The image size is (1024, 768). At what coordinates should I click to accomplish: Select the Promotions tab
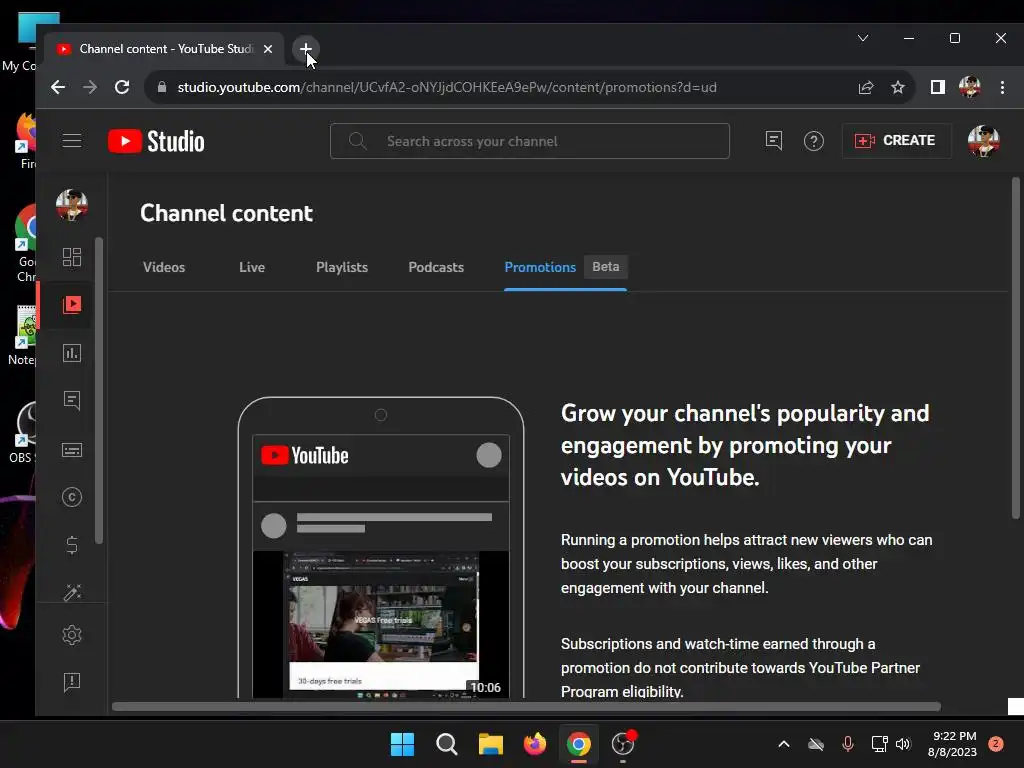tap(540, 267)
